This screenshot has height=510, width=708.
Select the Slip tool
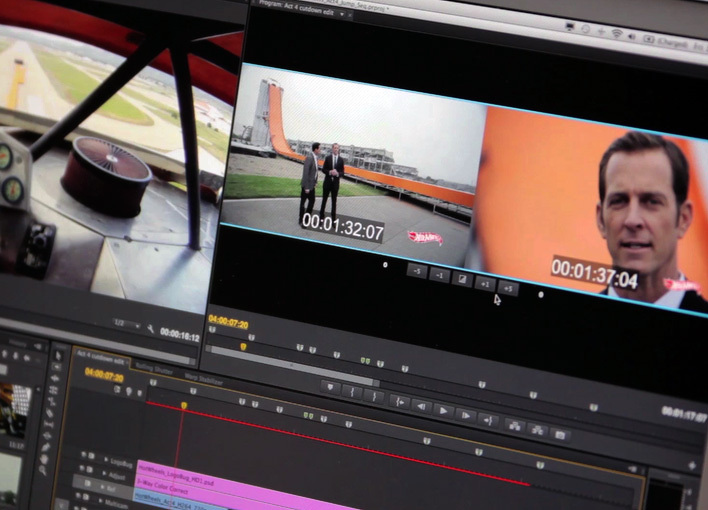click(49, 425)
